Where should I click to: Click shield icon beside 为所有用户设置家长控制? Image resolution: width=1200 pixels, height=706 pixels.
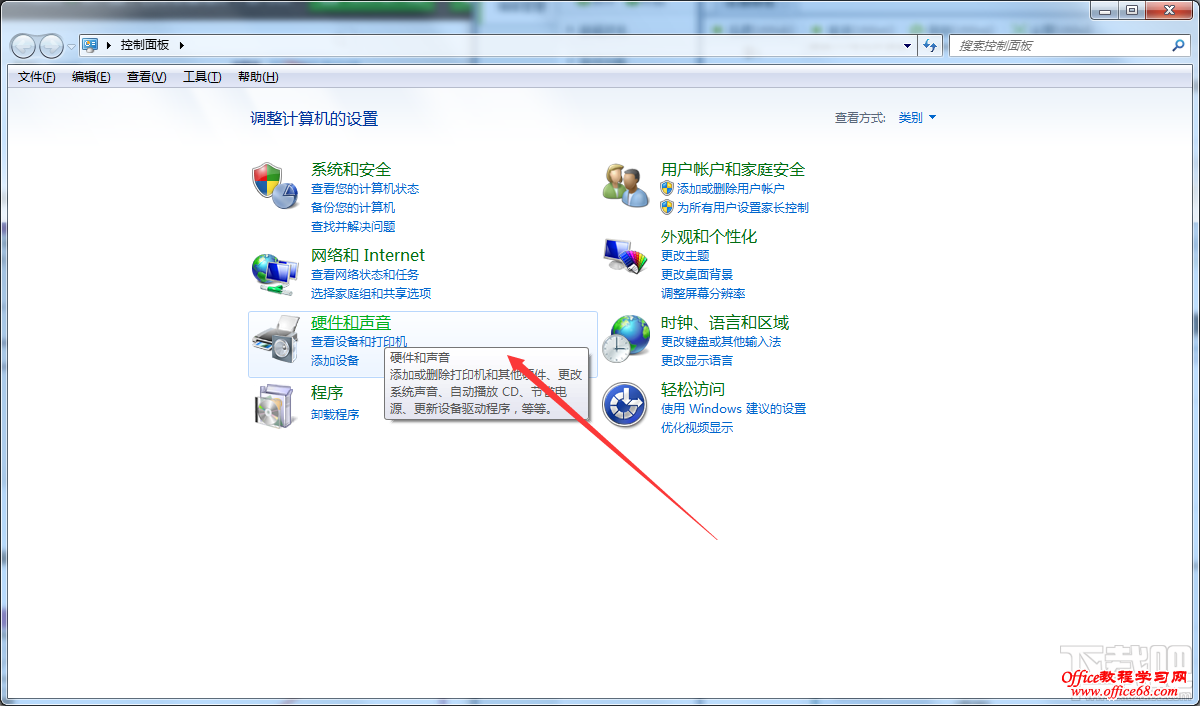click(667, 207)
